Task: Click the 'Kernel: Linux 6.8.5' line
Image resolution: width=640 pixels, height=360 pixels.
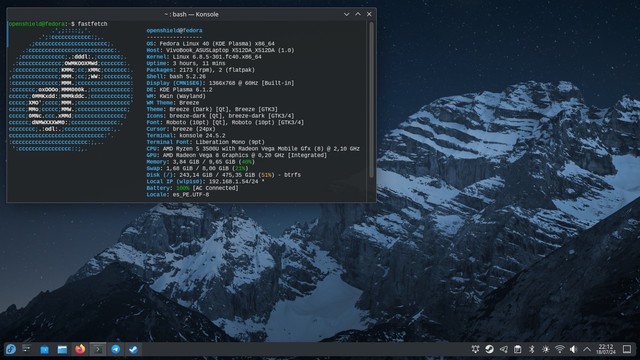Action: (204, 57)
